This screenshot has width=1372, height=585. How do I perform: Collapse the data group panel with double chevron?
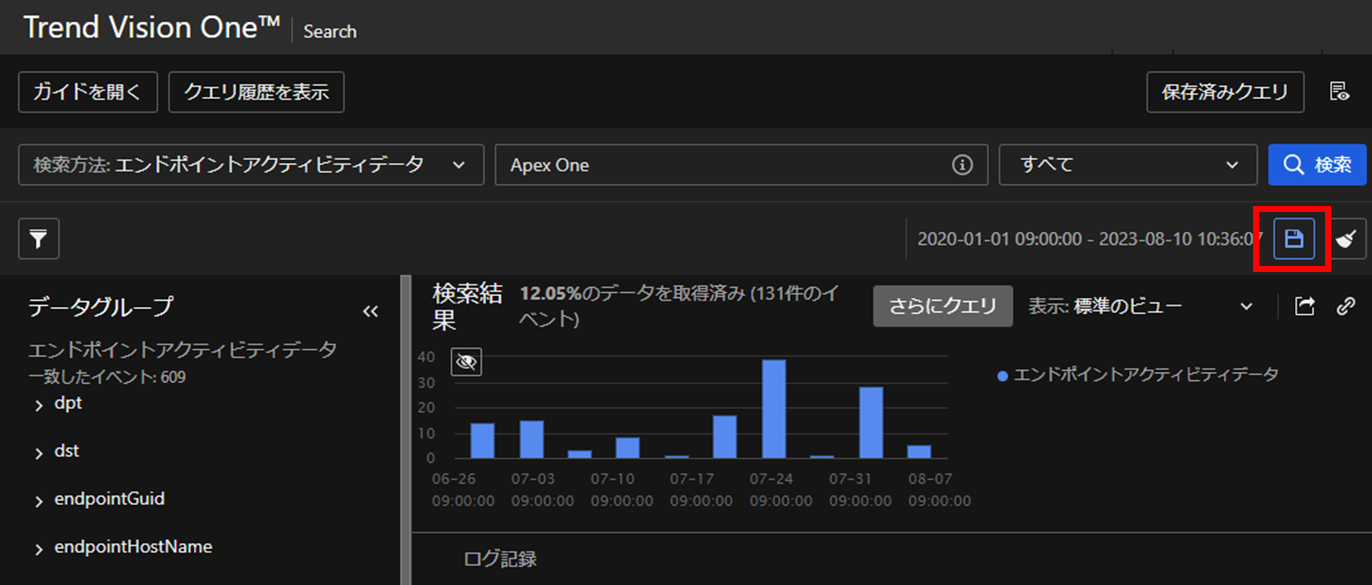[x=370, y=311]
